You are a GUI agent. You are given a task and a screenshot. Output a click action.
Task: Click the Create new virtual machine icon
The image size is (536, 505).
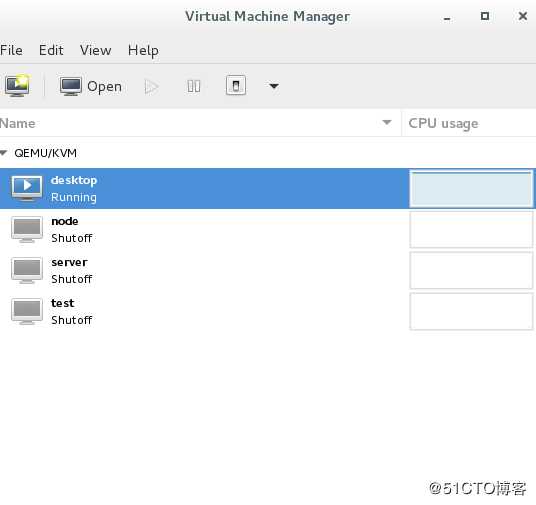coord(17,85)
